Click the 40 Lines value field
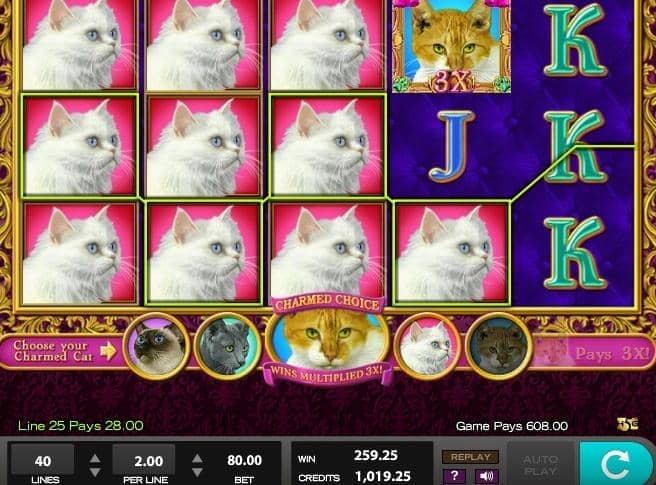 coord(43,461)
